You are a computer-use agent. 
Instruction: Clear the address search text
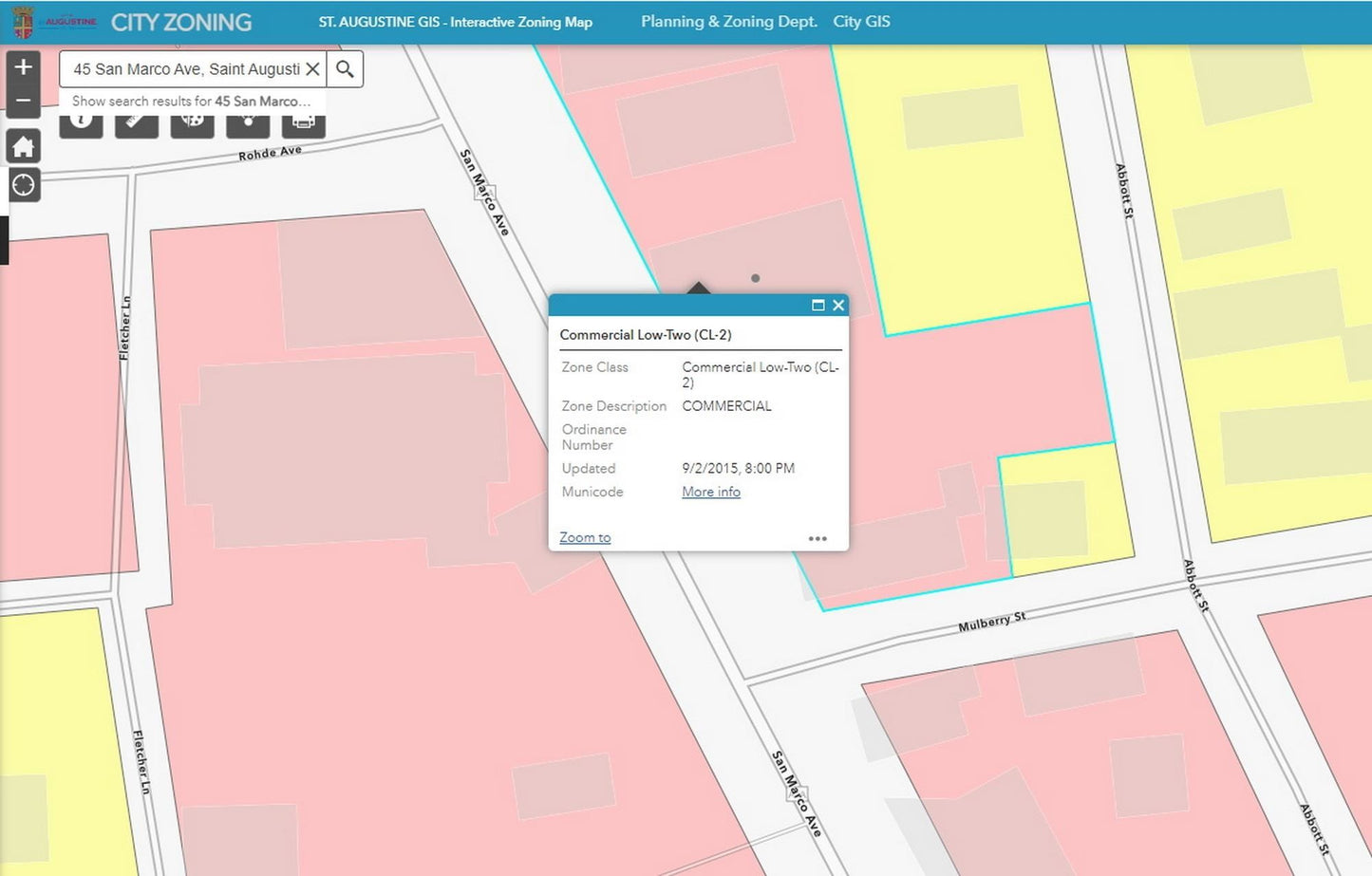click(312, 69)
